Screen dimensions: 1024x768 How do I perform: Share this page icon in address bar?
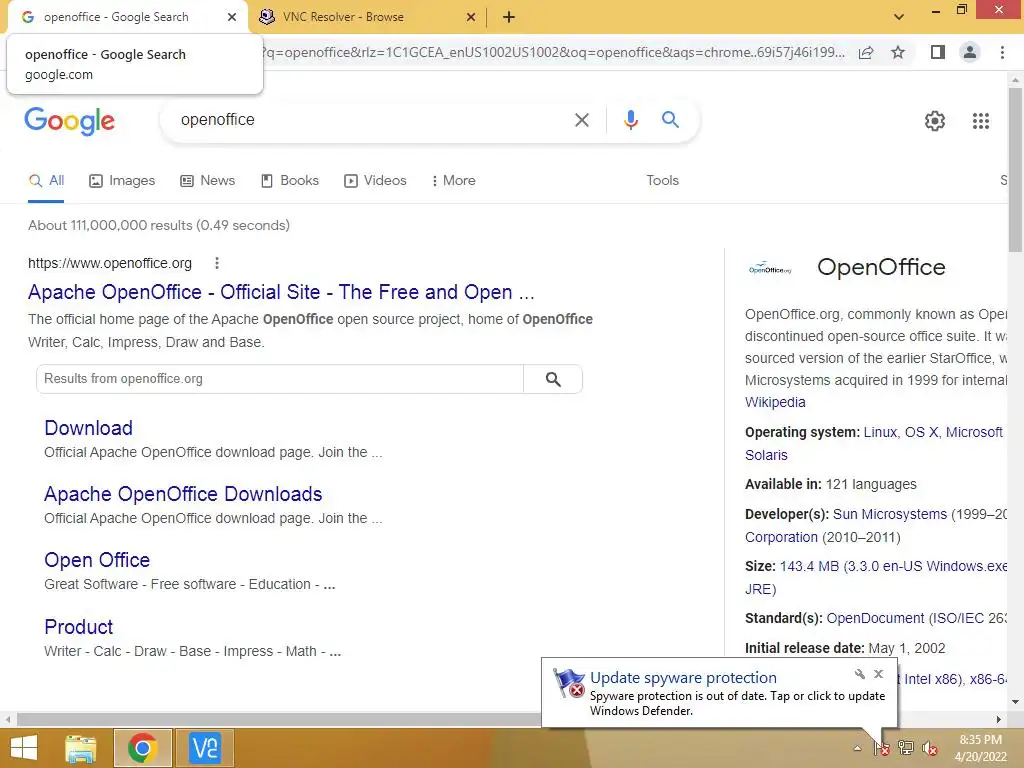(x=866, y=53)
